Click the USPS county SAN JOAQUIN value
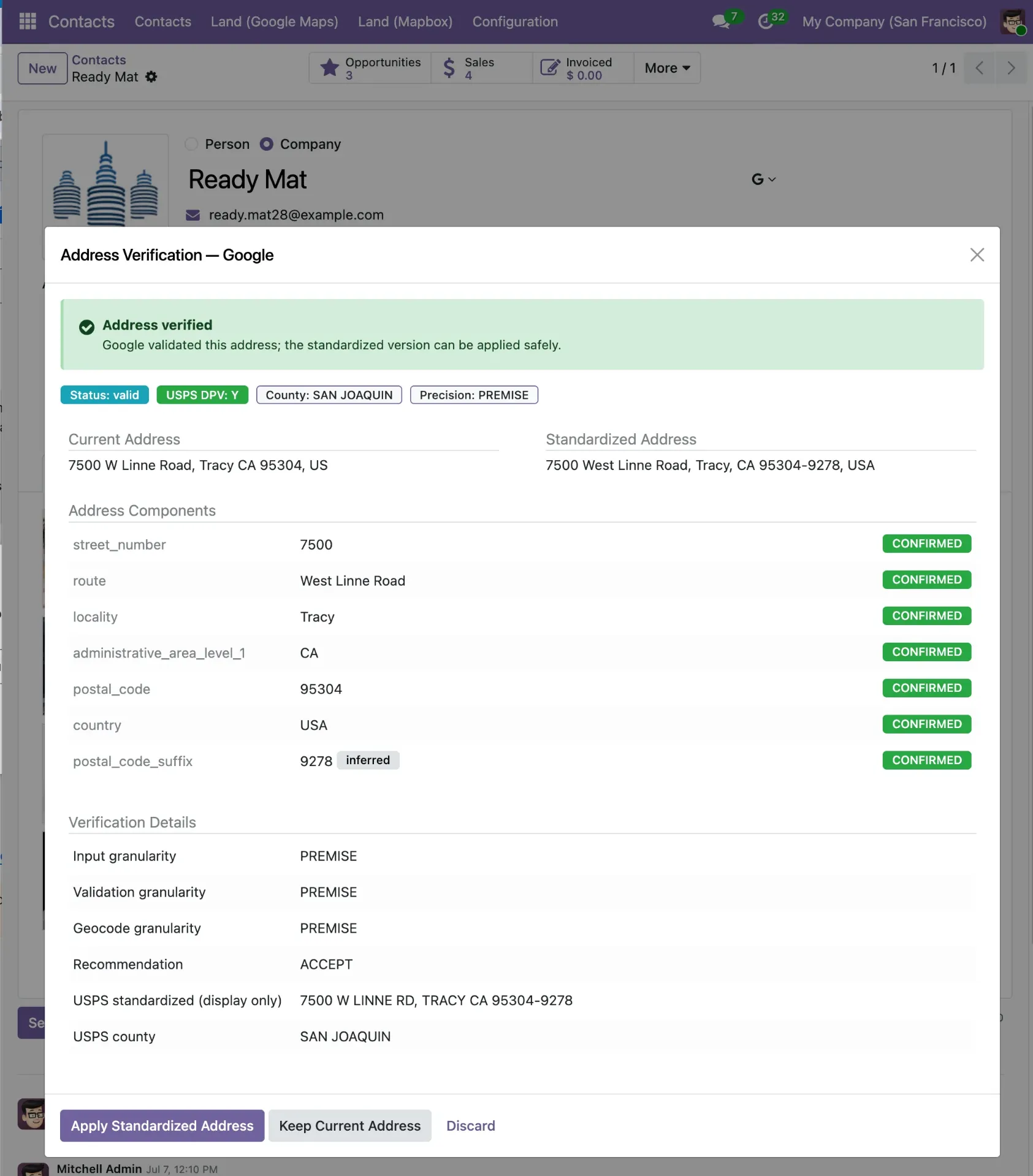Screen dimensions: 1033x1176 tap(345, 1036)
